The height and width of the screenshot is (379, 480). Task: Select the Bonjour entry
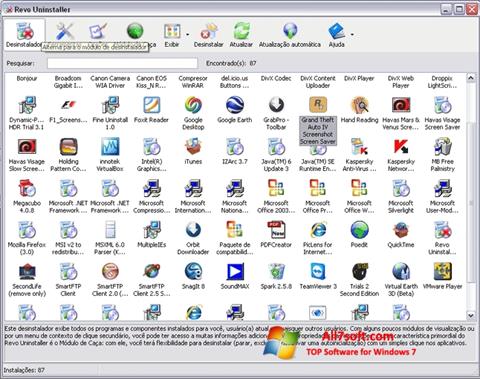[27, 78]
